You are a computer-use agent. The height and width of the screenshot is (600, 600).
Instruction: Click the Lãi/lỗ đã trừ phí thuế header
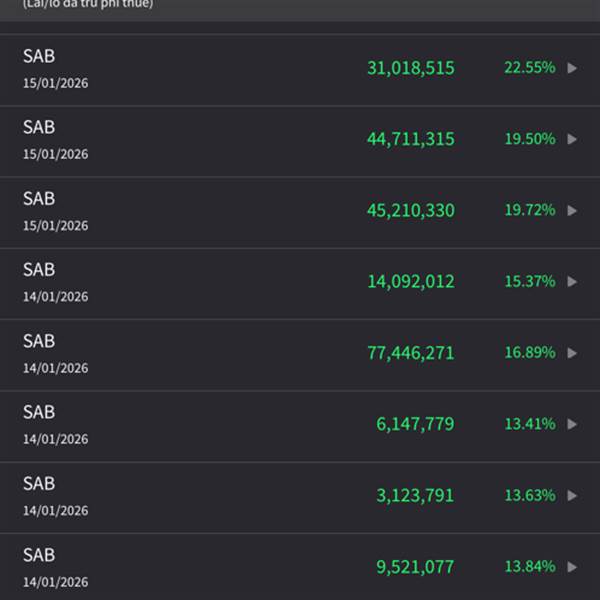(88, 4)
